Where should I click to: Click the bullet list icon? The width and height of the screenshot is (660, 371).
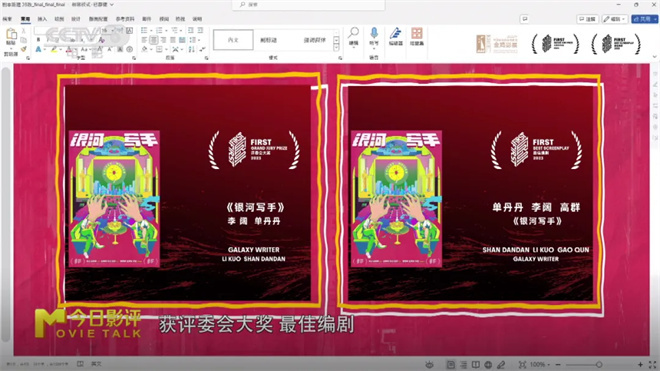pos(144,30)
